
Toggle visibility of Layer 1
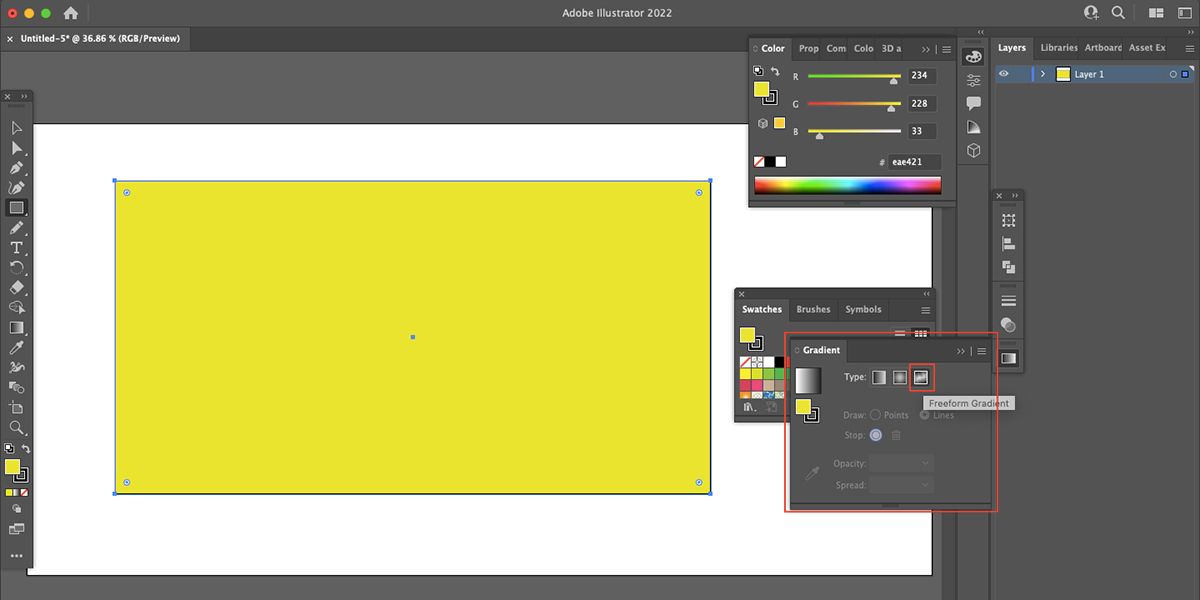click(1004, 73)
